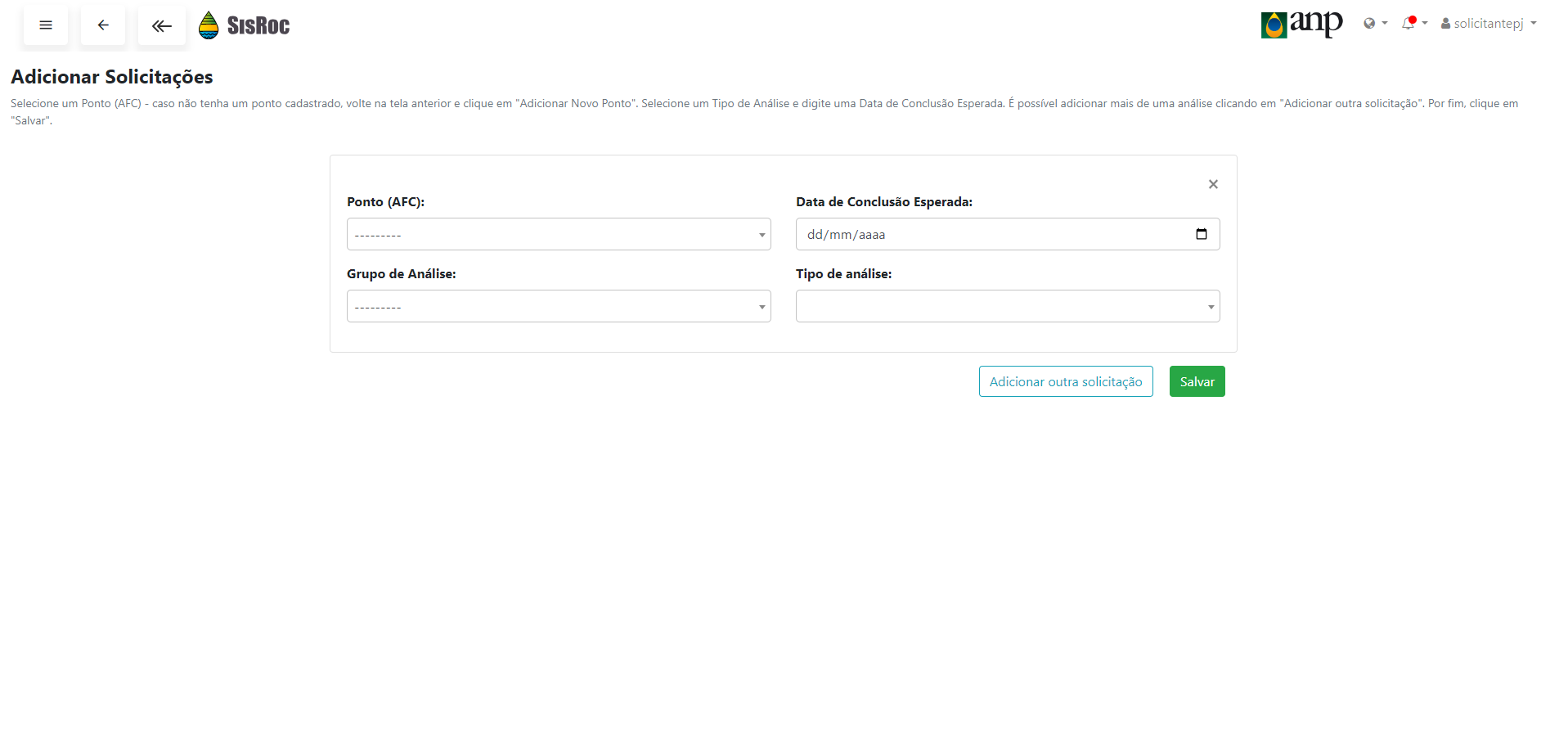This screenshot has height=743, width=1568.
Task: Click the double-arrow back button
Action: tap(162, 25)
